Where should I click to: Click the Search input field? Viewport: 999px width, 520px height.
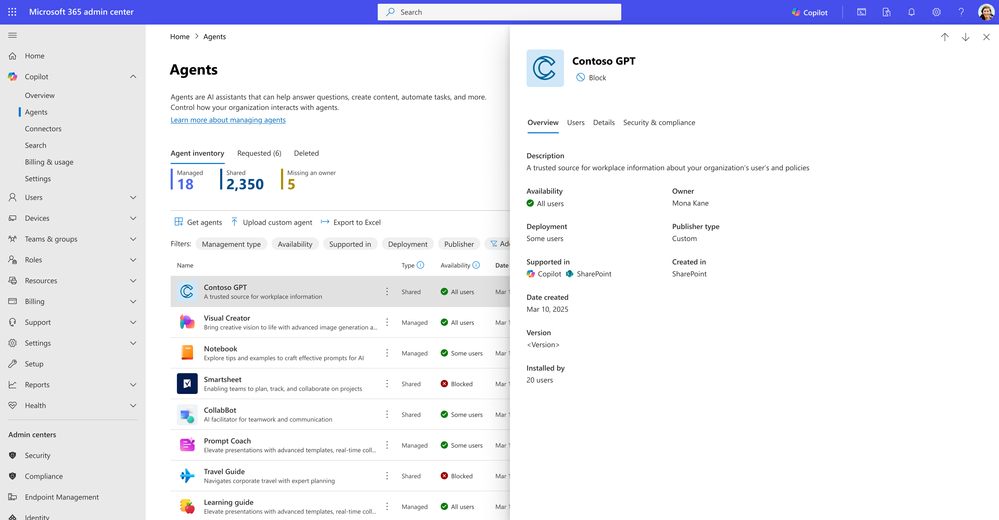[x=500, y=12]
